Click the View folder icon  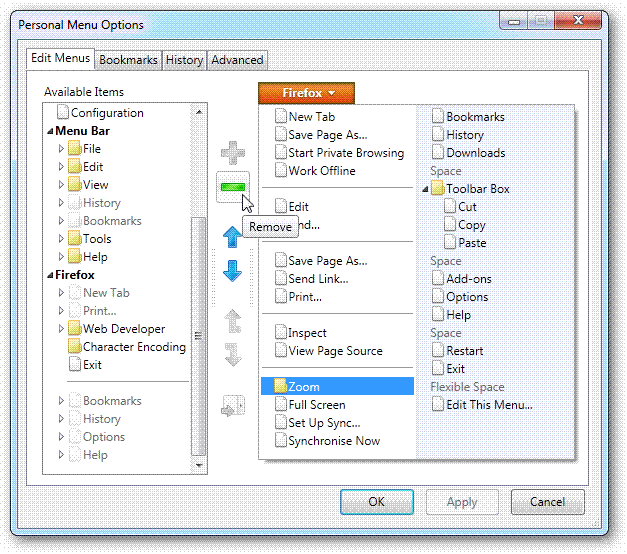pyautogui.click(x=75, y=184)
